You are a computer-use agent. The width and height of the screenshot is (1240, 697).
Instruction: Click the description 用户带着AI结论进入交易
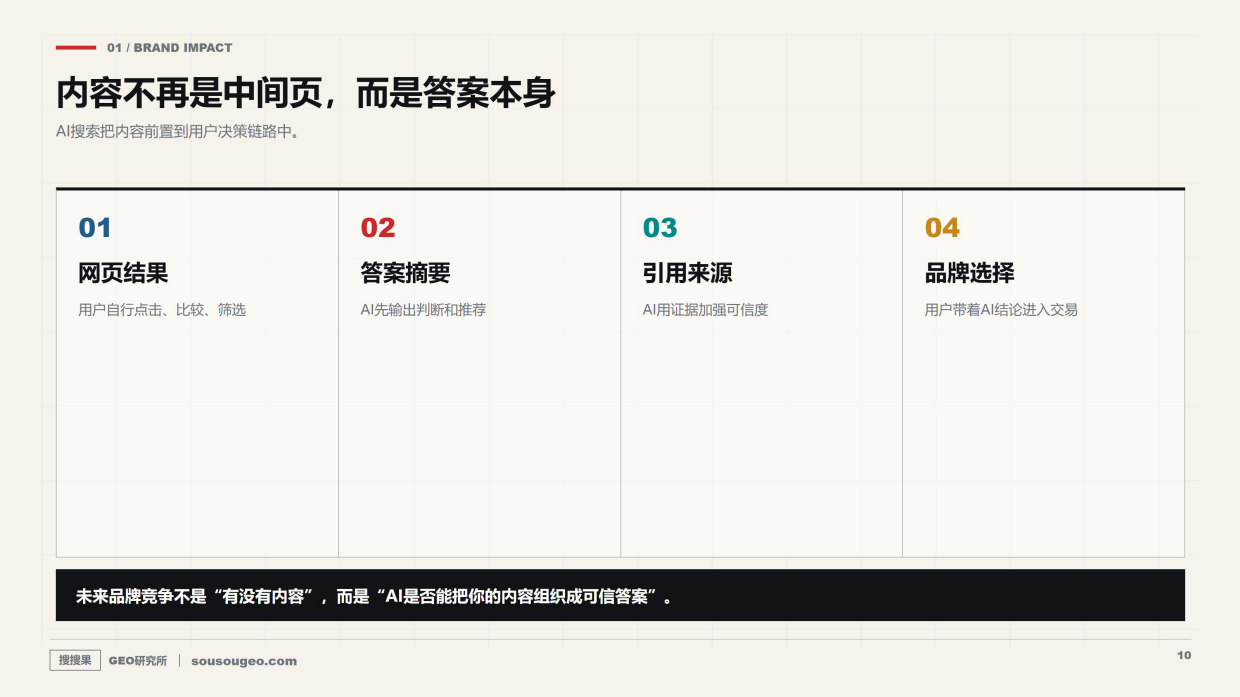pyautogui.click(x=1001, y=310)
